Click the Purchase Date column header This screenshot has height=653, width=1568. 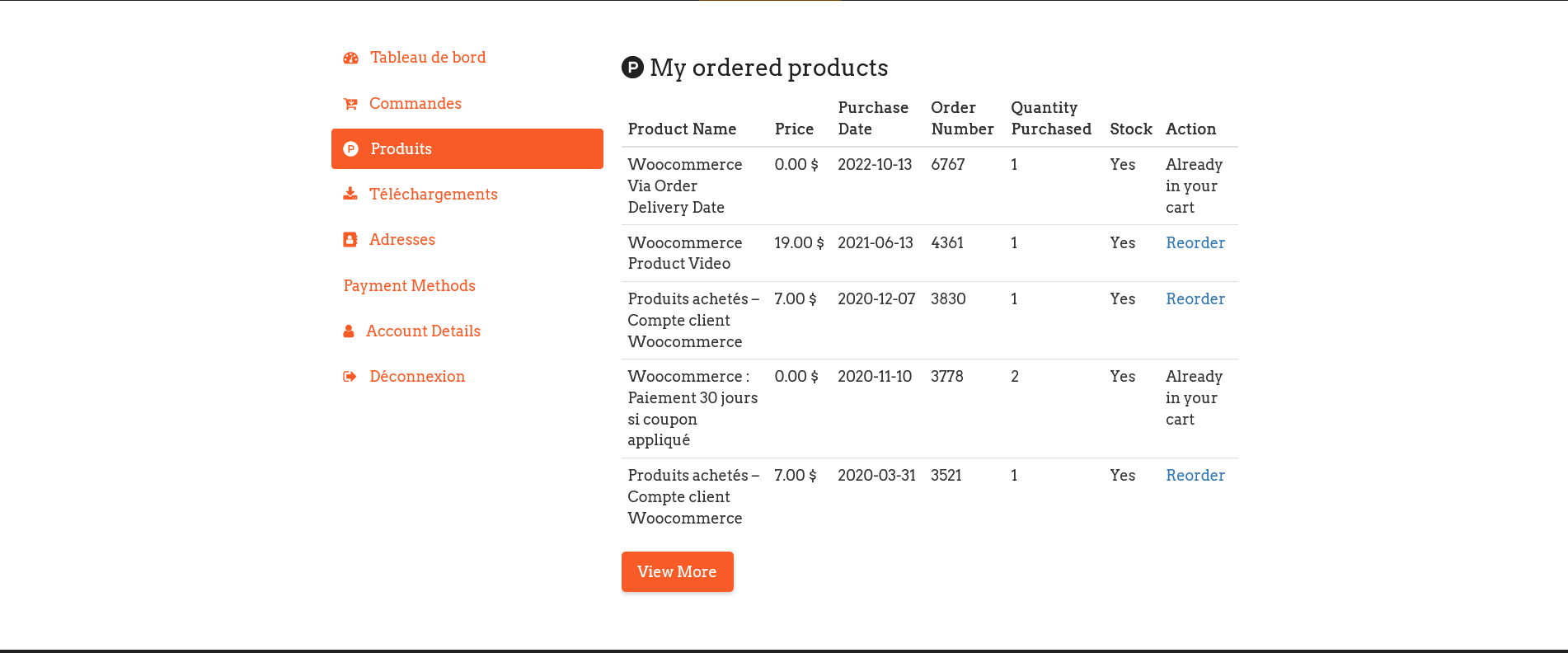pyautogui.click(x=873, y=119)
